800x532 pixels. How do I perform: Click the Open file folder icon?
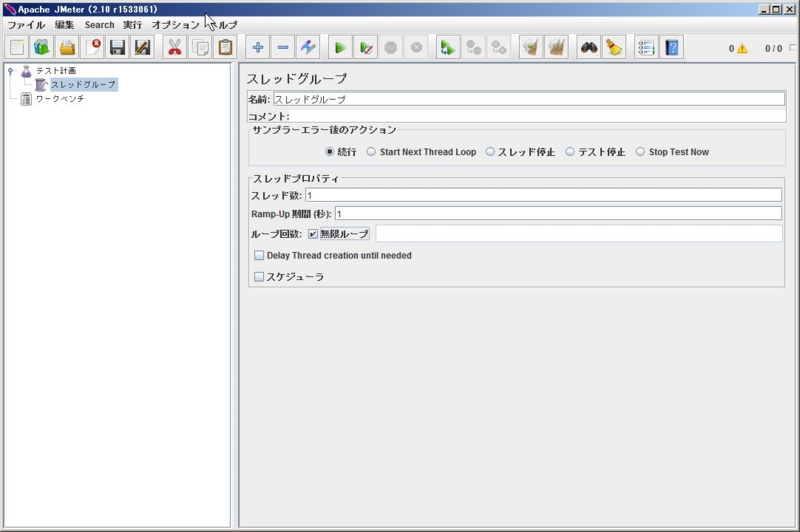coord(67,47)
